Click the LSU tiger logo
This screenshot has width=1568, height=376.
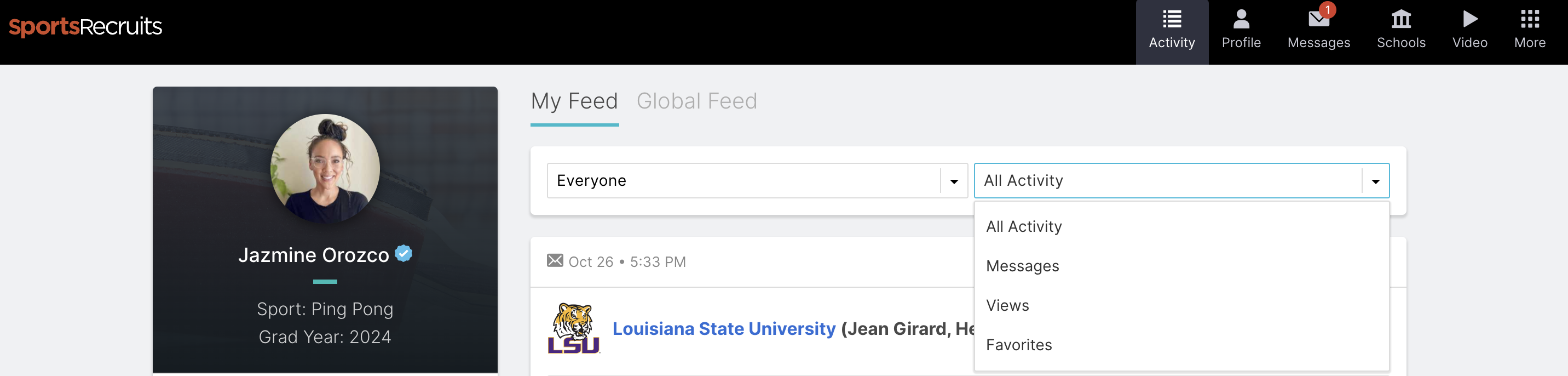coord(573,328)
